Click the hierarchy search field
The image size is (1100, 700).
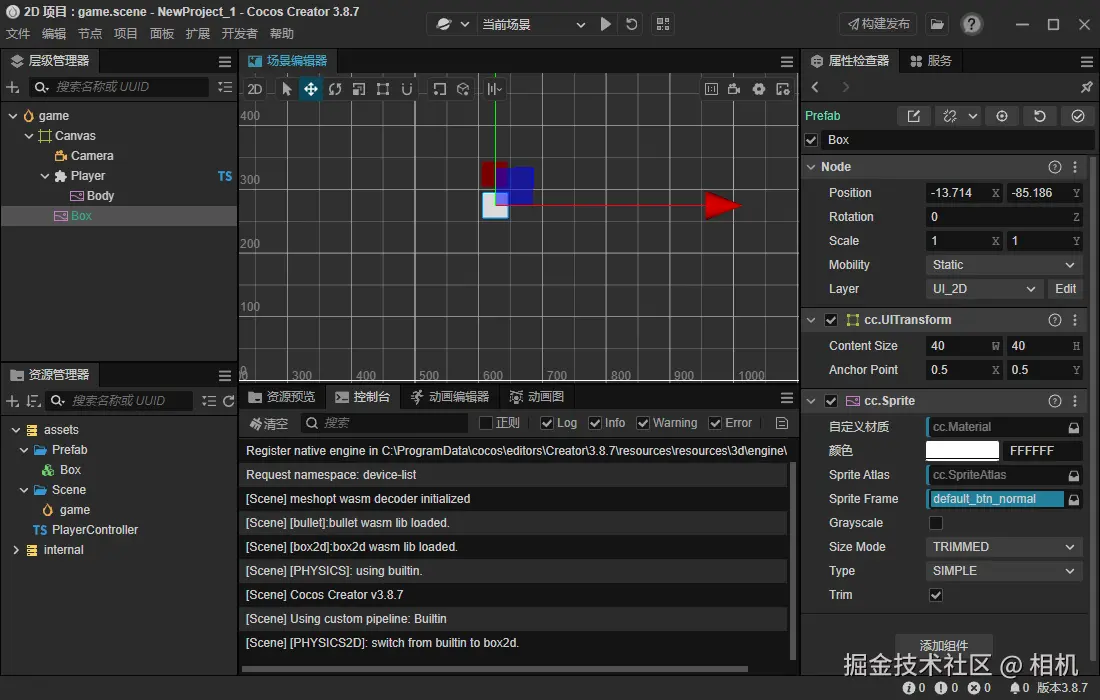point(120,87)
